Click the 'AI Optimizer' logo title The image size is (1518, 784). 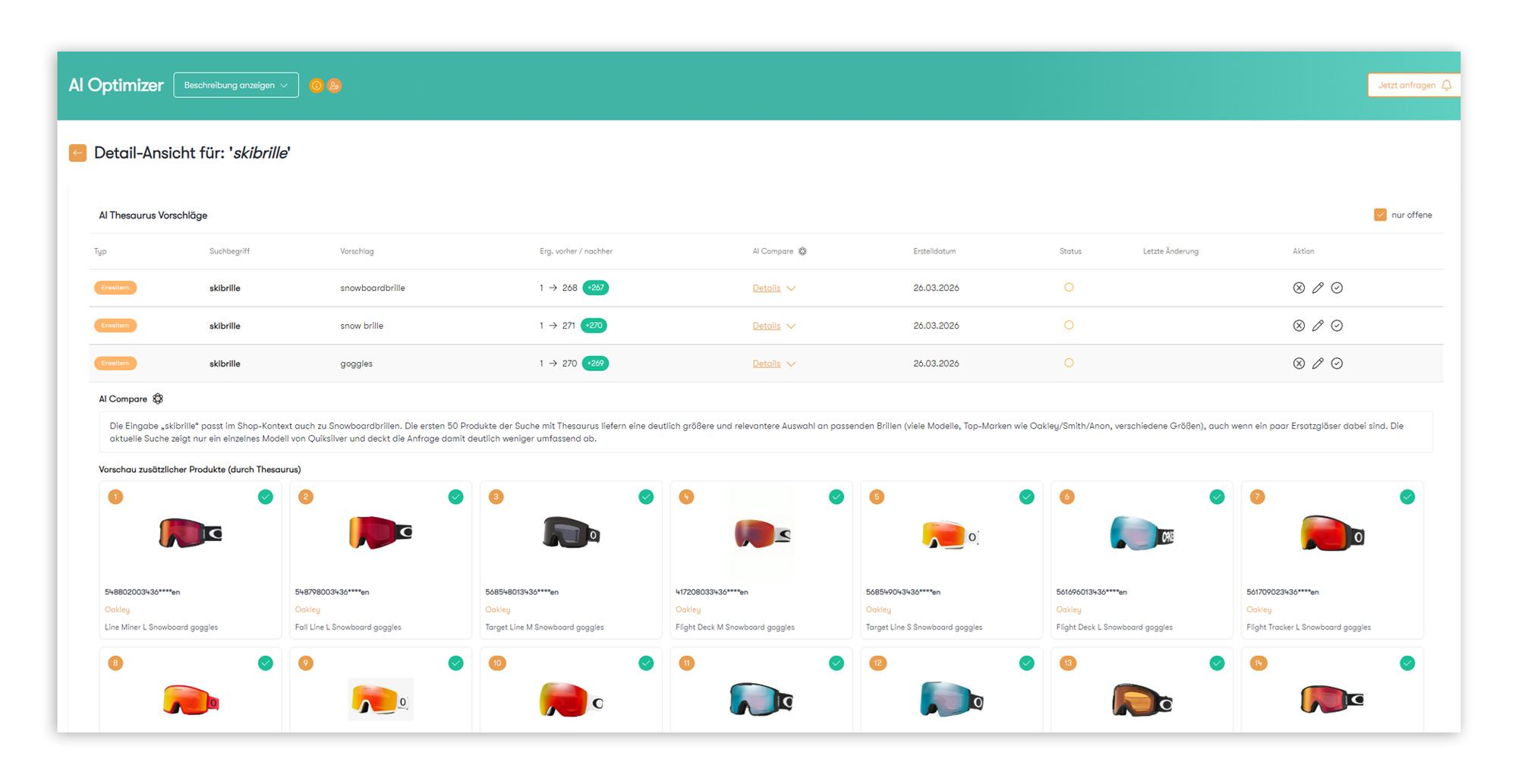pyautogui.click(x=116, y=86)
